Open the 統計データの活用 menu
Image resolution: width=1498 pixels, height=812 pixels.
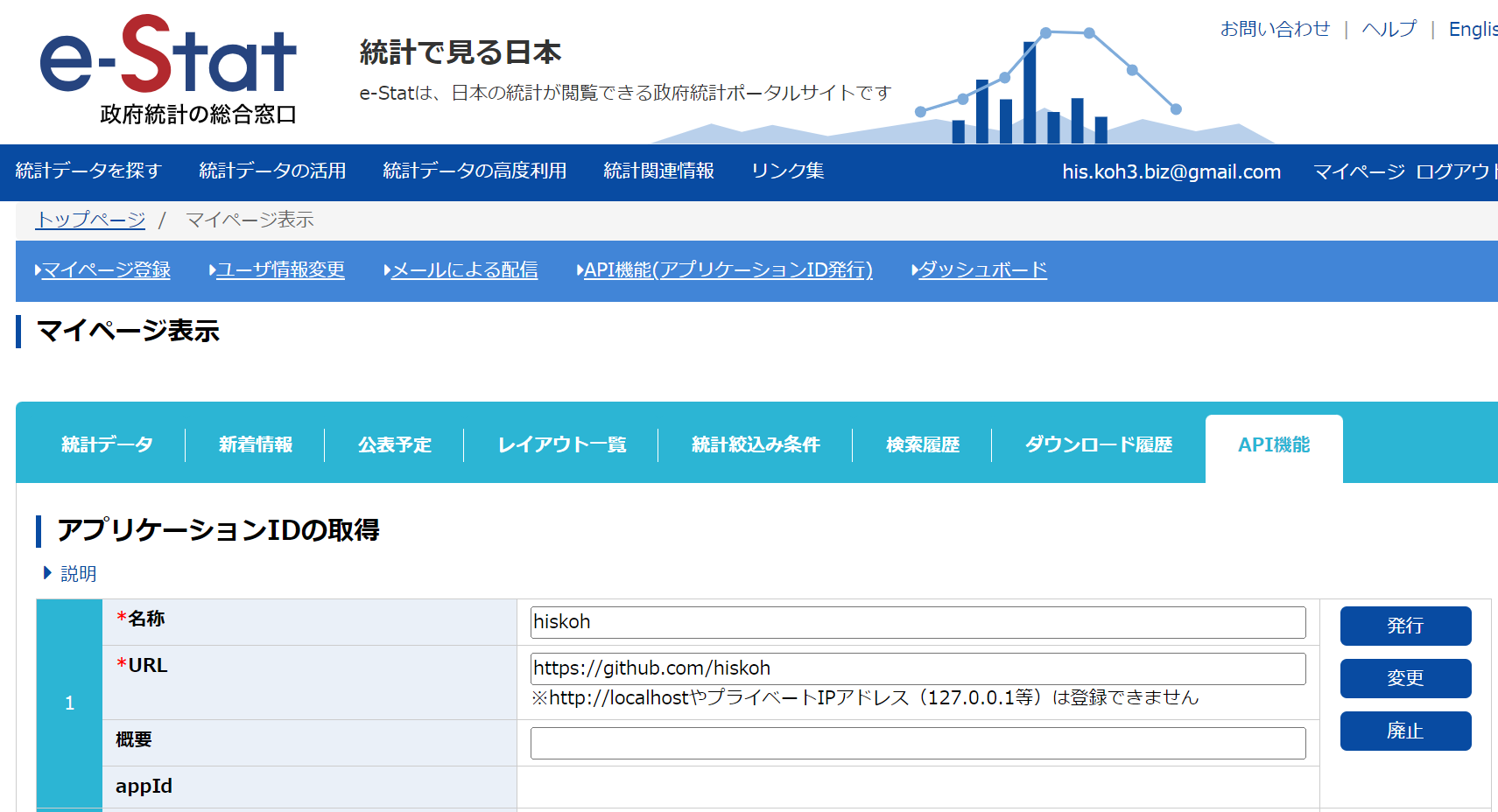pyautogui.click(x=272, y=172)
